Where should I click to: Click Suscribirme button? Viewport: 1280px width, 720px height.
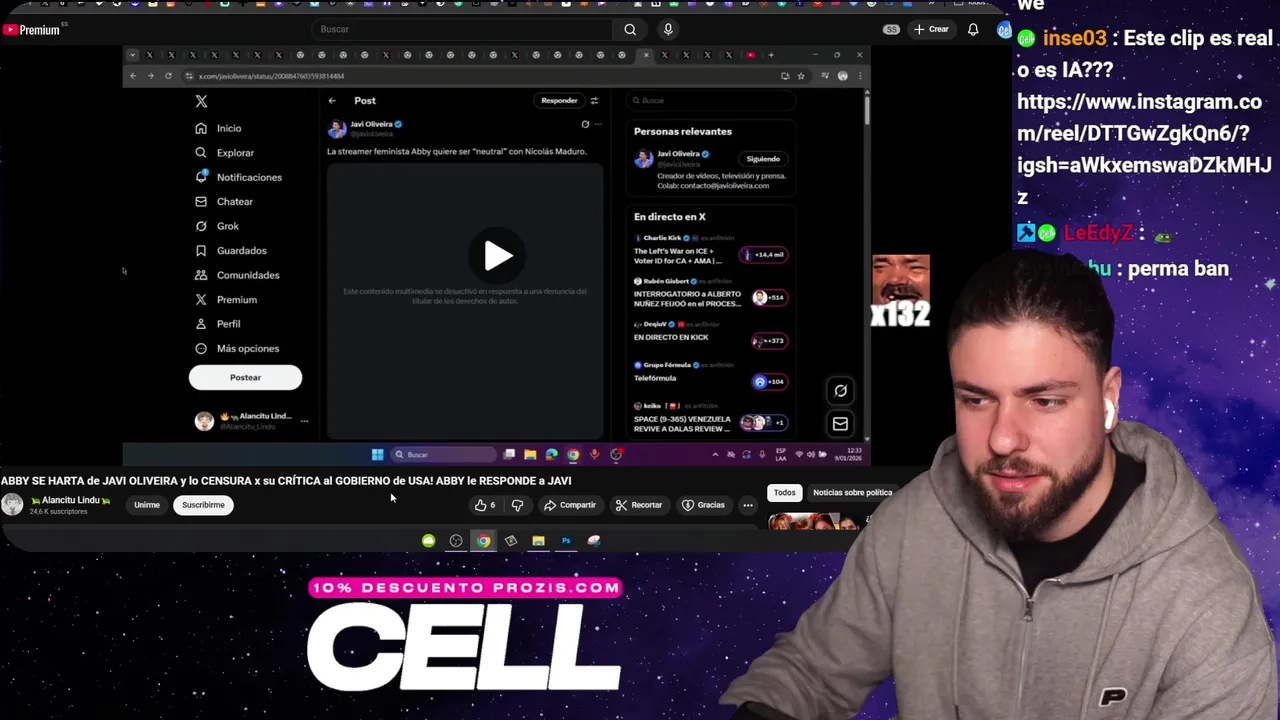point(203,505)
